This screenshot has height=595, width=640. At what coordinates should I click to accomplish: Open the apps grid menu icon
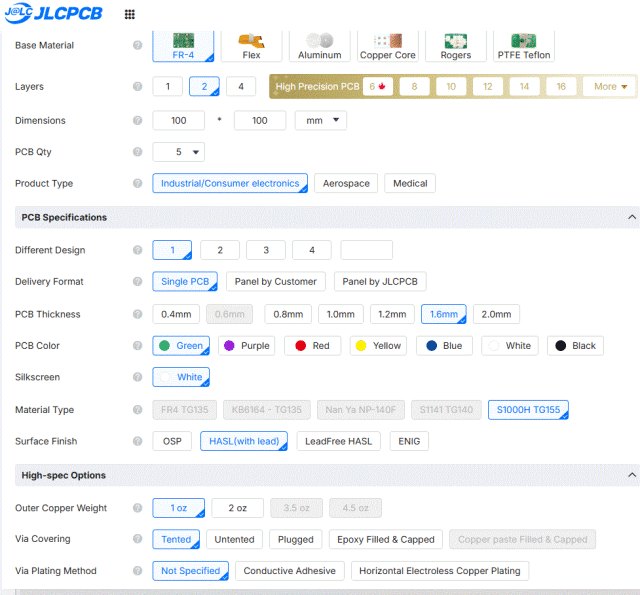click(x=129, y=15)
